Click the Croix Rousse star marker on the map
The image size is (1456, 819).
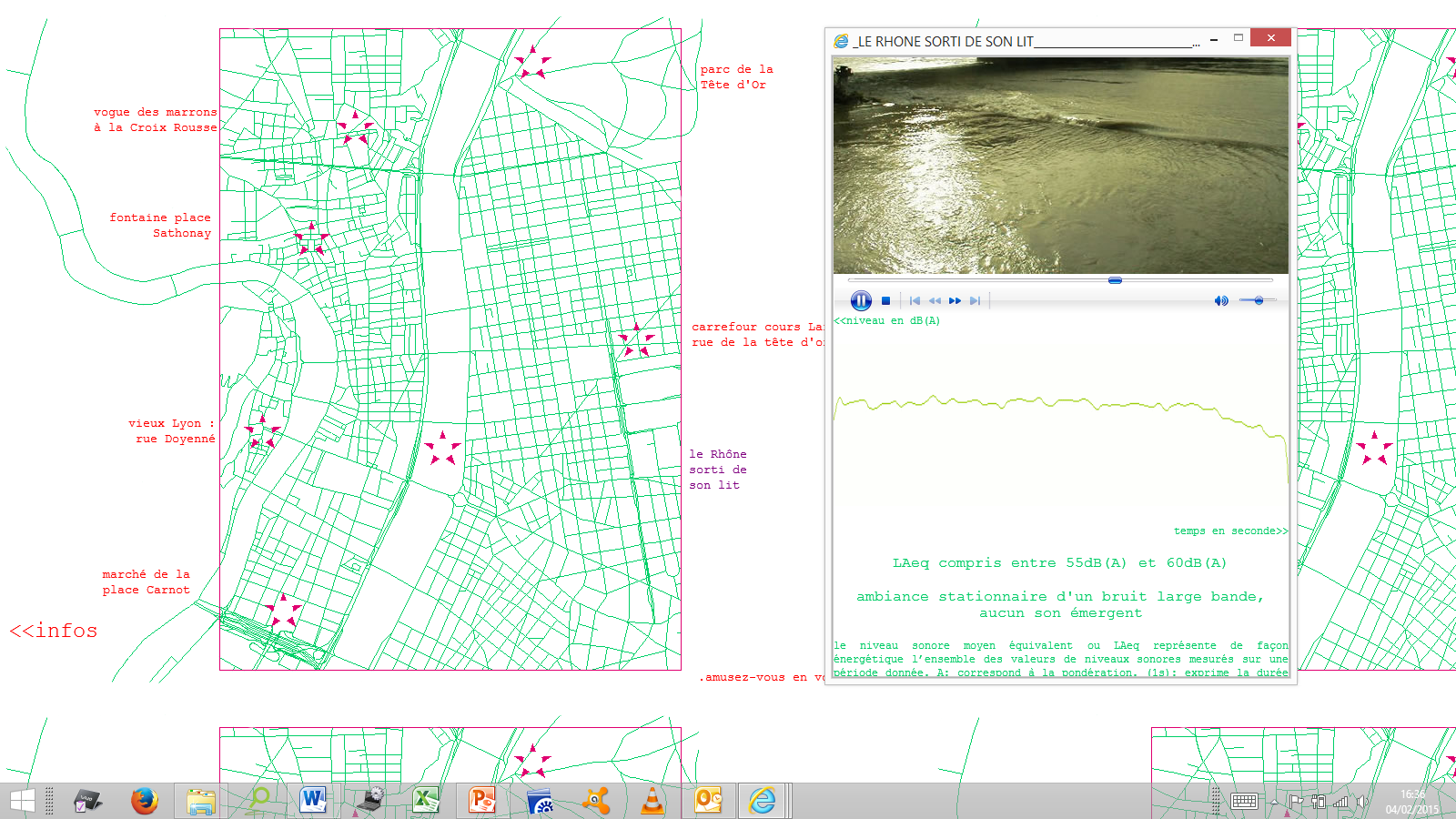[x=355, y=128]
